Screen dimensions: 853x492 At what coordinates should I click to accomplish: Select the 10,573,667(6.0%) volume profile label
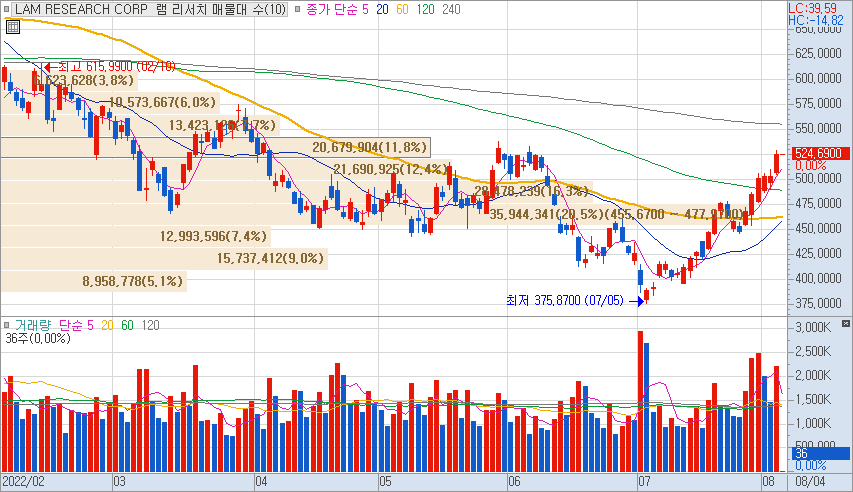tap(163, 102)
